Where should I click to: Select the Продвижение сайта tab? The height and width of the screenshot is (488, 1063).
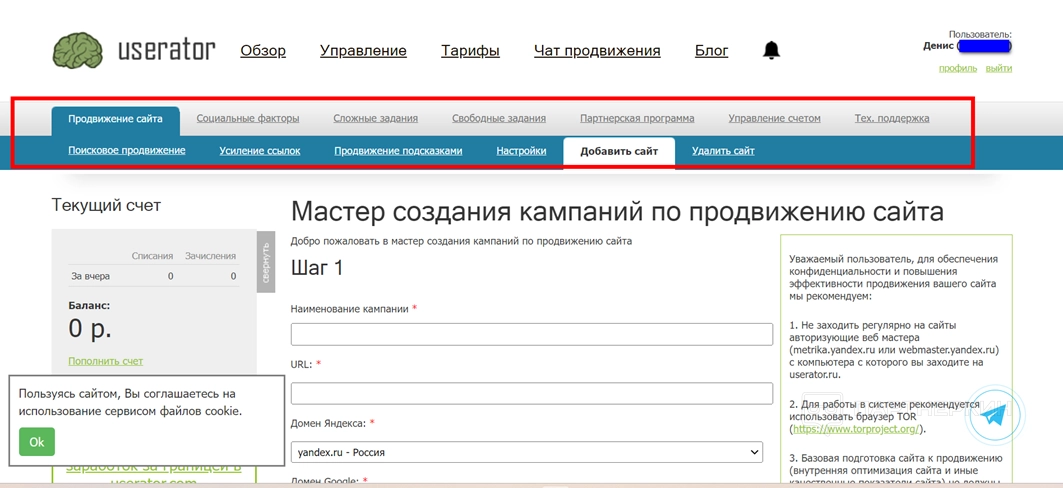[x=115, y=119]
